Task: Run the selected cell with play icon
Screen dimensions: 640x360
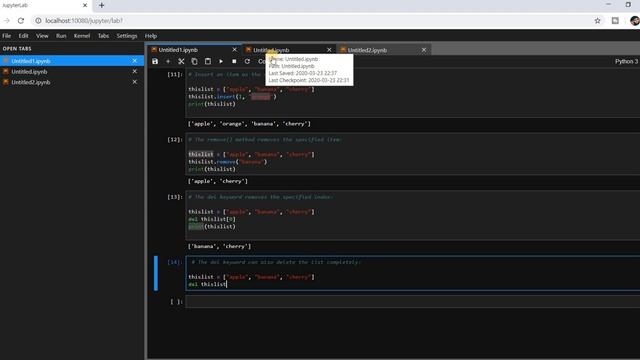Action: [221, 61]
